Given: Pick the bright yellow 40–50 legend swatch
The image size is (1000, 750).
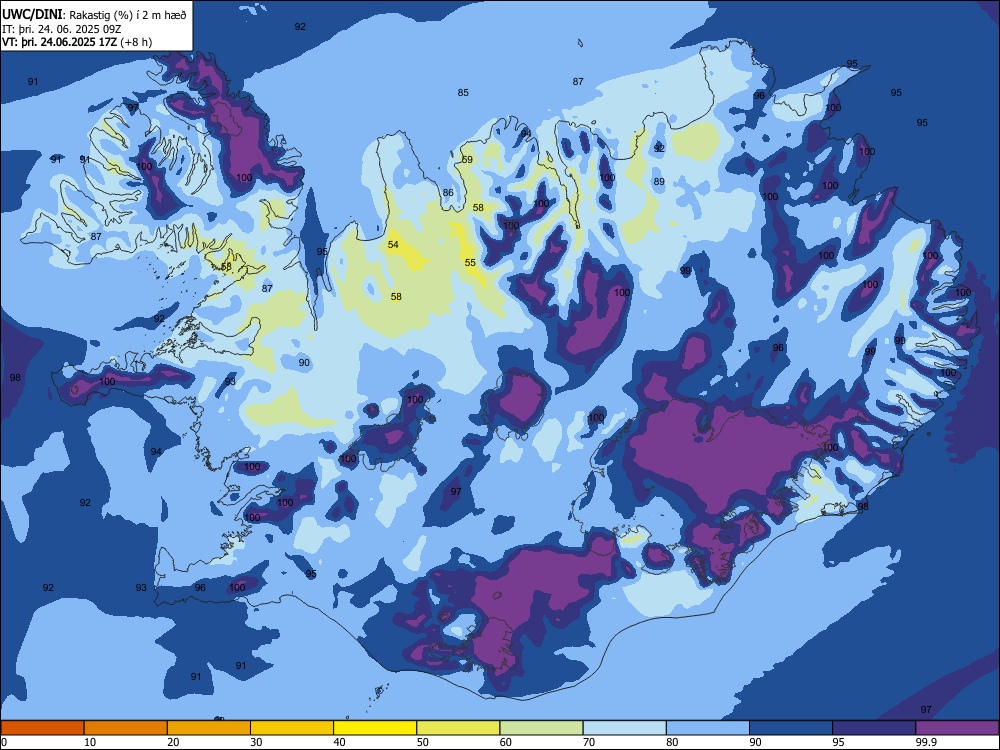Looking at the screenshot, I should coord(375,728).
